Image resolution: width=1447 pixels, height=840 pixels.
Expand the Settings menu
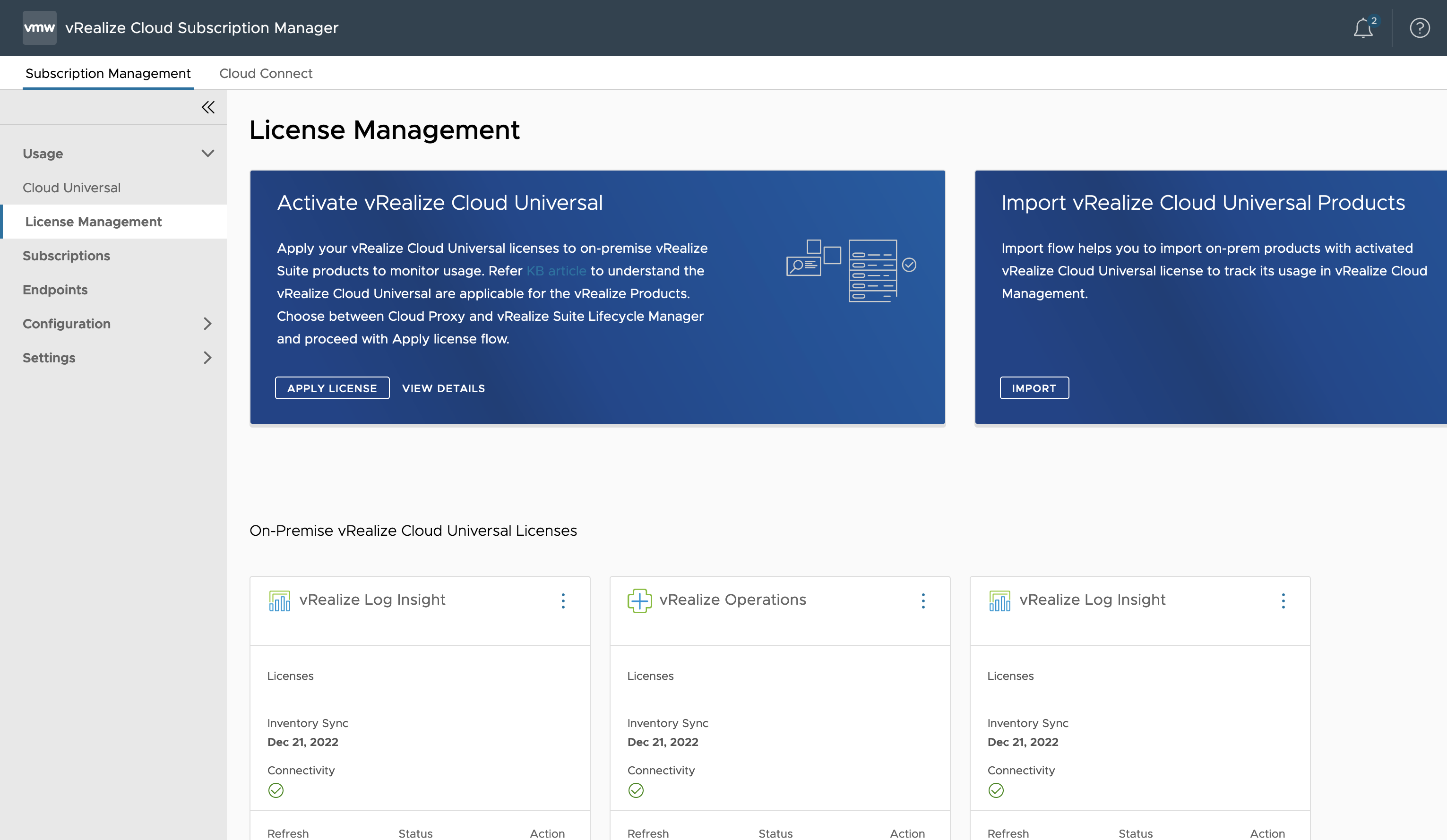tap(207, 358)
